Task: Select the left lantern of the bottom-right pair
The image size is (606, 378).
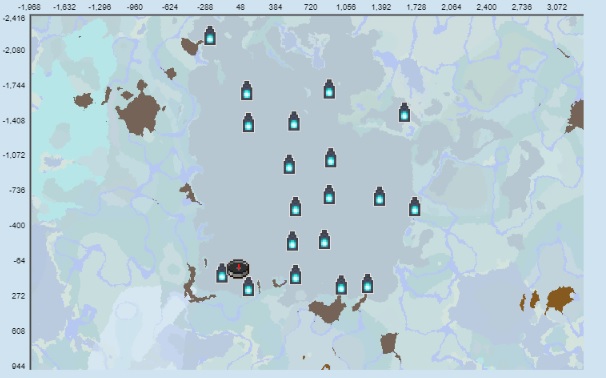Action: 341,285
